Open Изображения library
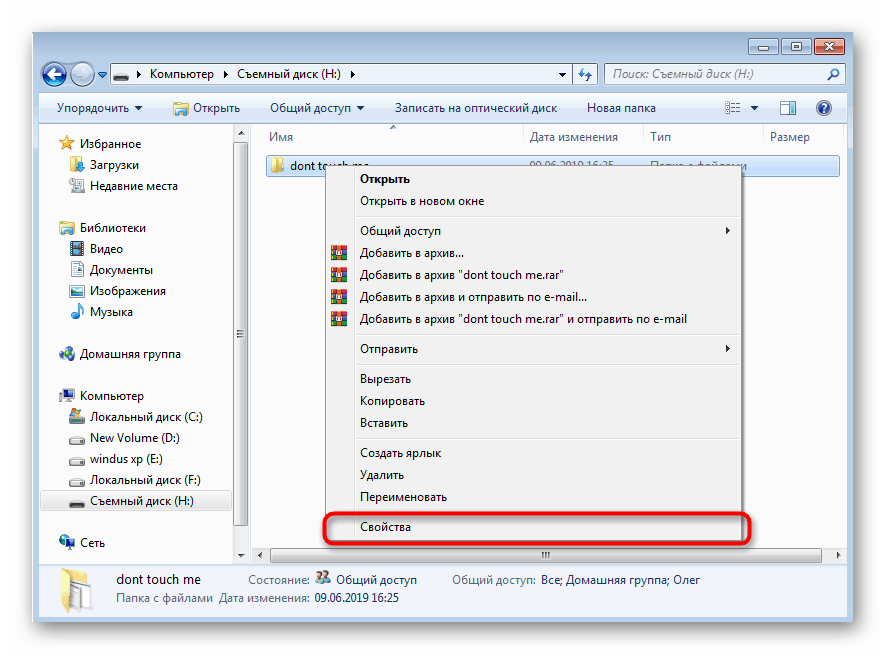886x654 pixels. (x=128, y=291)
